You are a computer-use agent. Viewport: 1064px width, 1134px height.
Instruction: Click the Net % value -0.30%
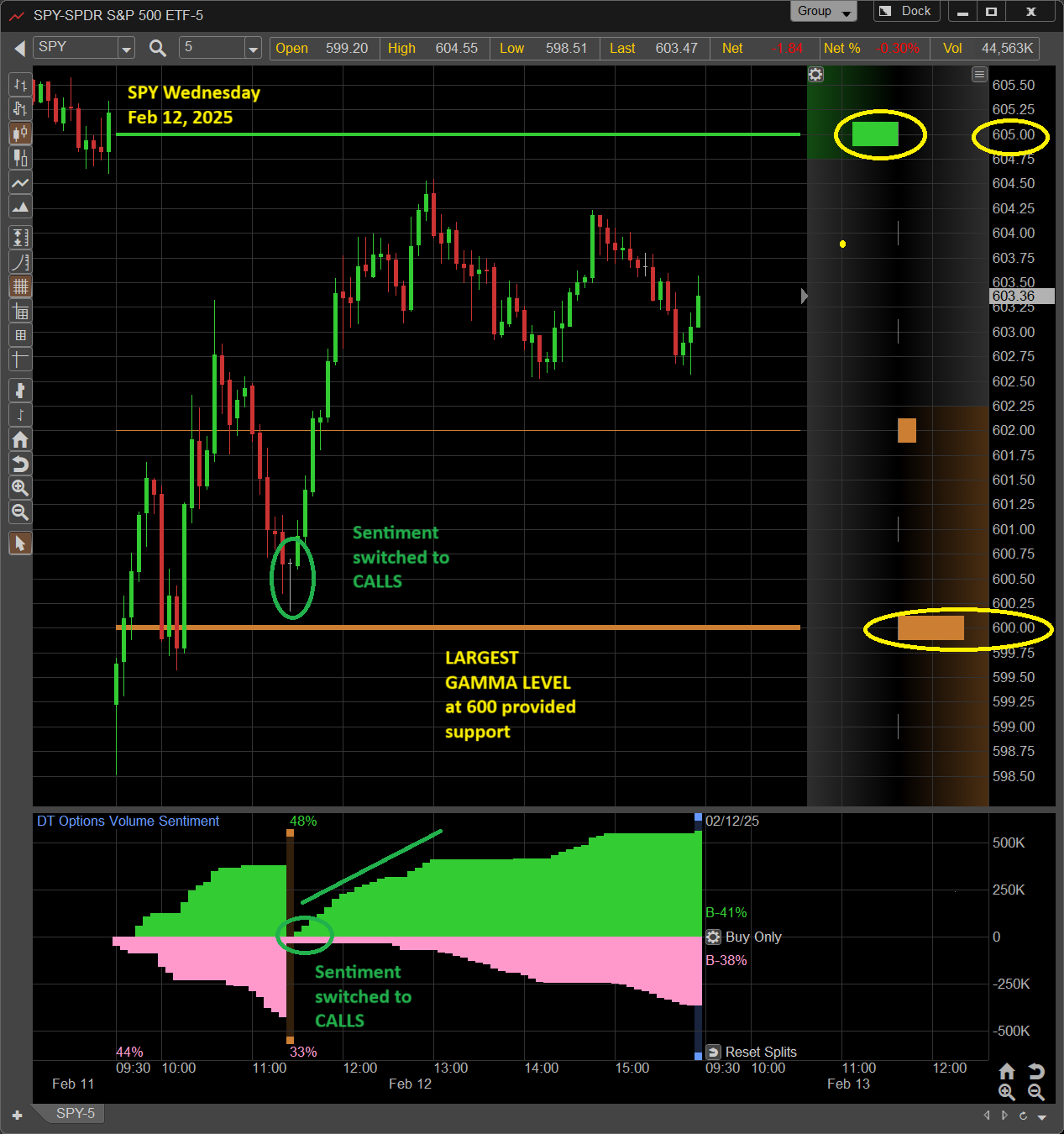[897, 49]
